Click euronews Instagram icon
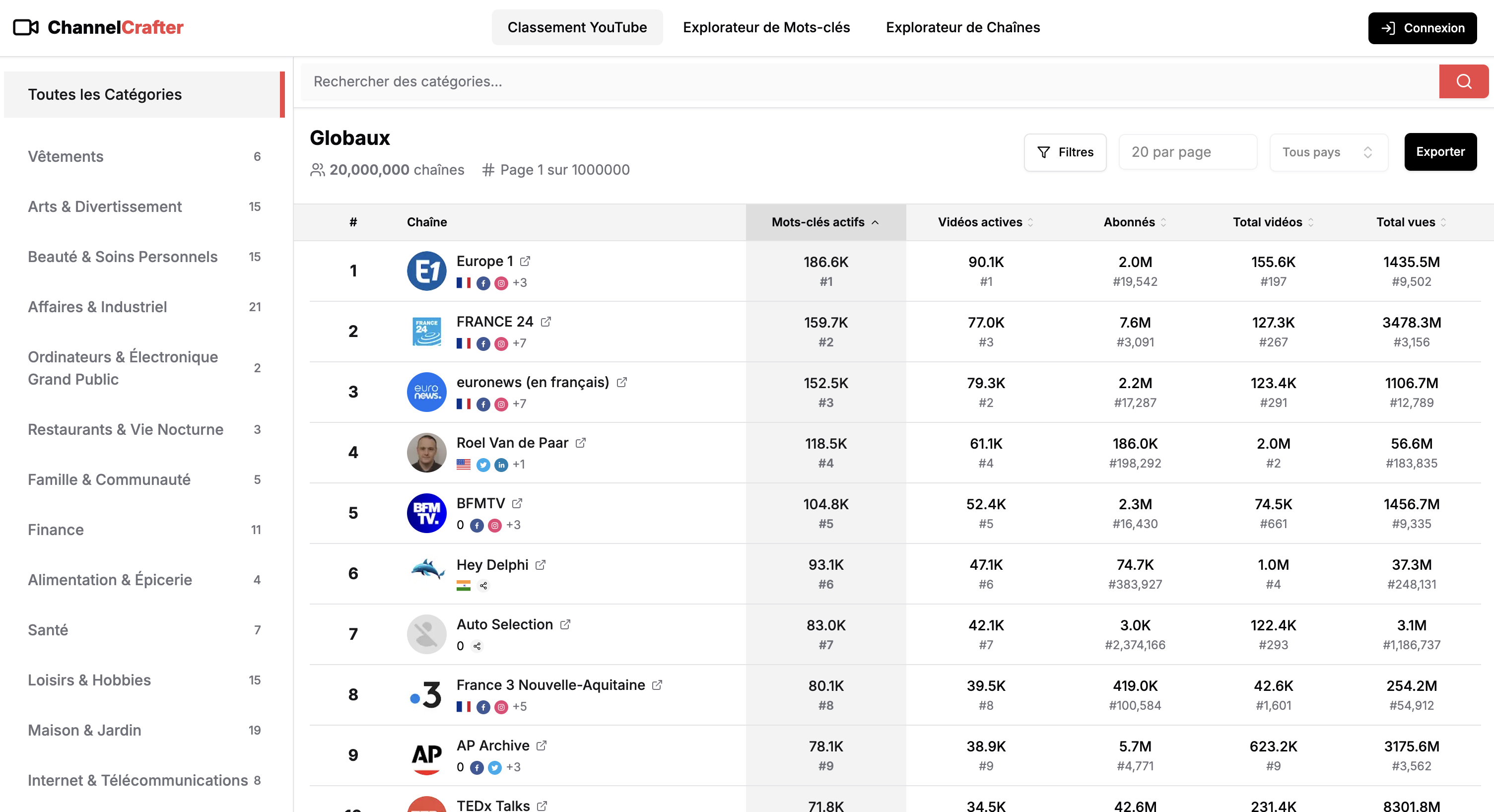 click(x=502, y=404)
